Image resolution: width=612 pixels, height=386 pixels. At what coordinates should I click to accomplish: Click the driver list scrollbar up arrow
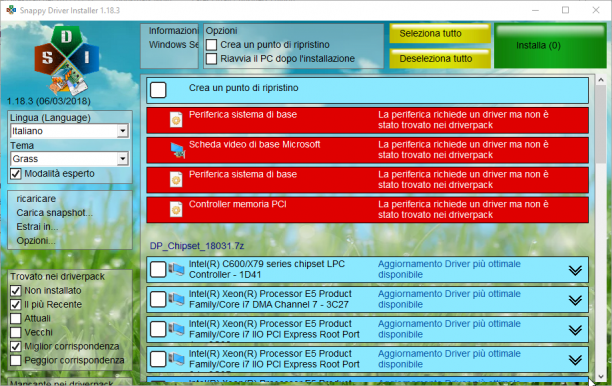601,80
